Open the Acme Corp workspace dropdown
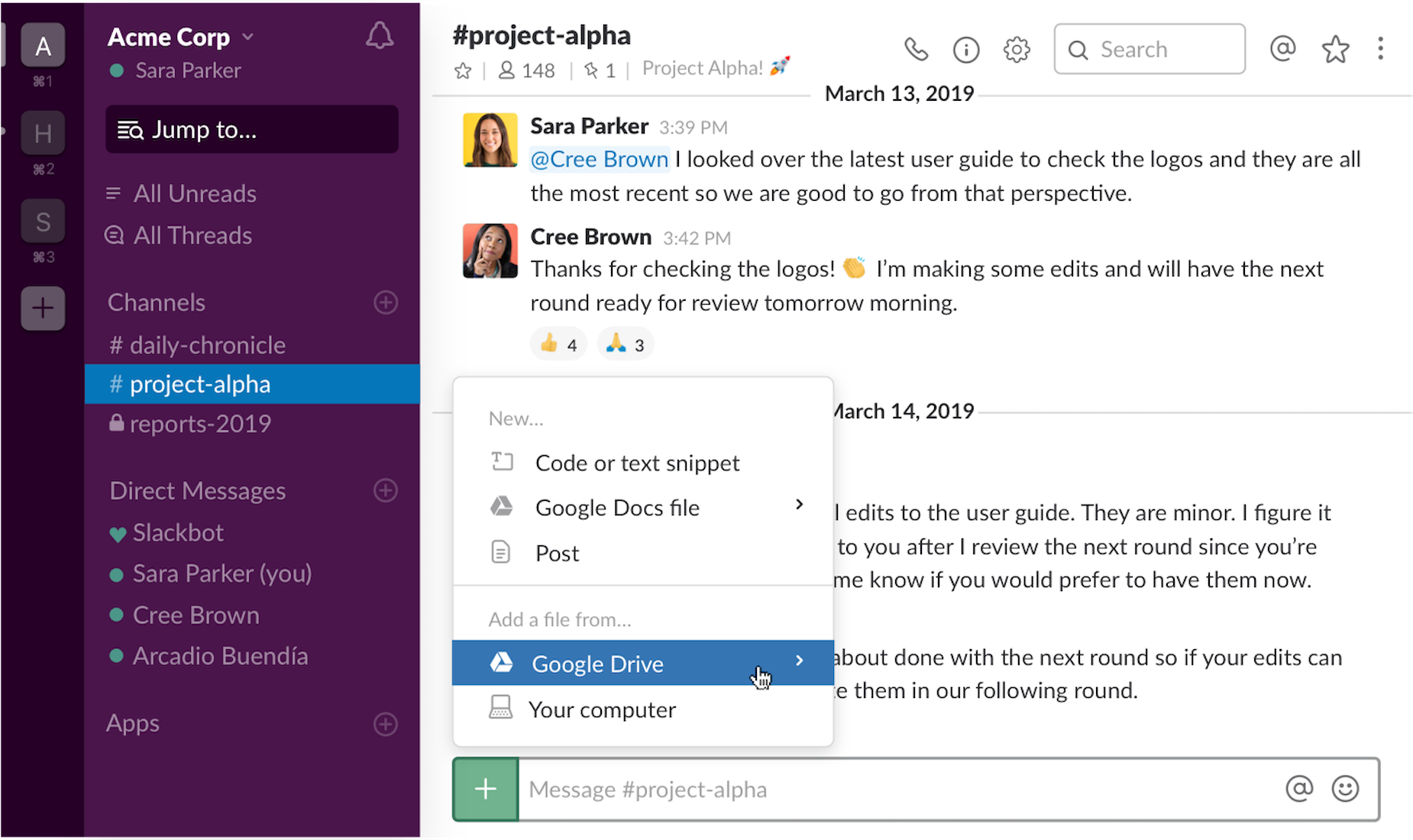The height and width of the screenshot is (840, 1413). coord(247,35)
